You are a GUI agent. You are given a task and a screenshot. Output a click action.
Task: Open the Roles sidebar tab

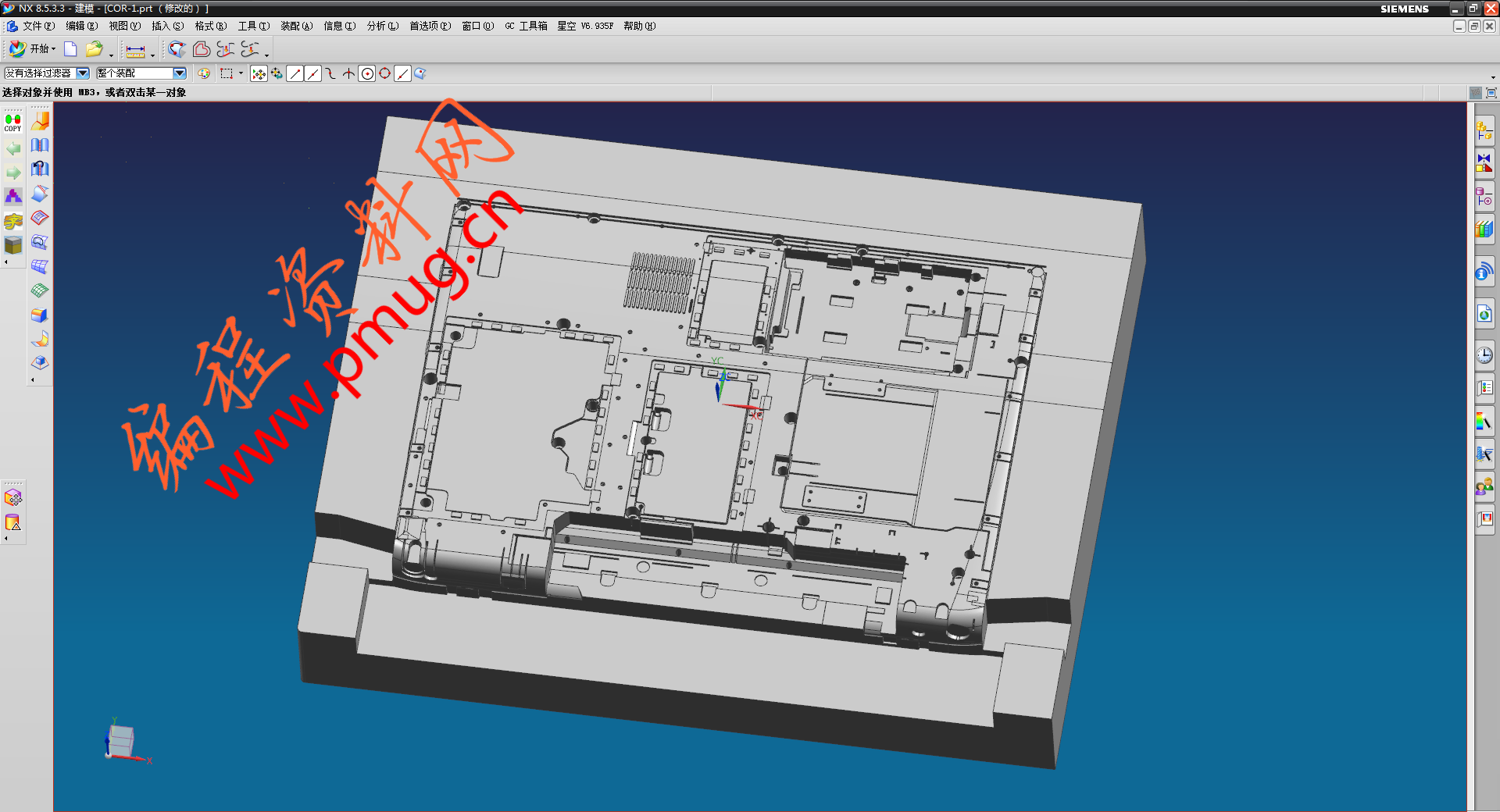point(1484,488)
